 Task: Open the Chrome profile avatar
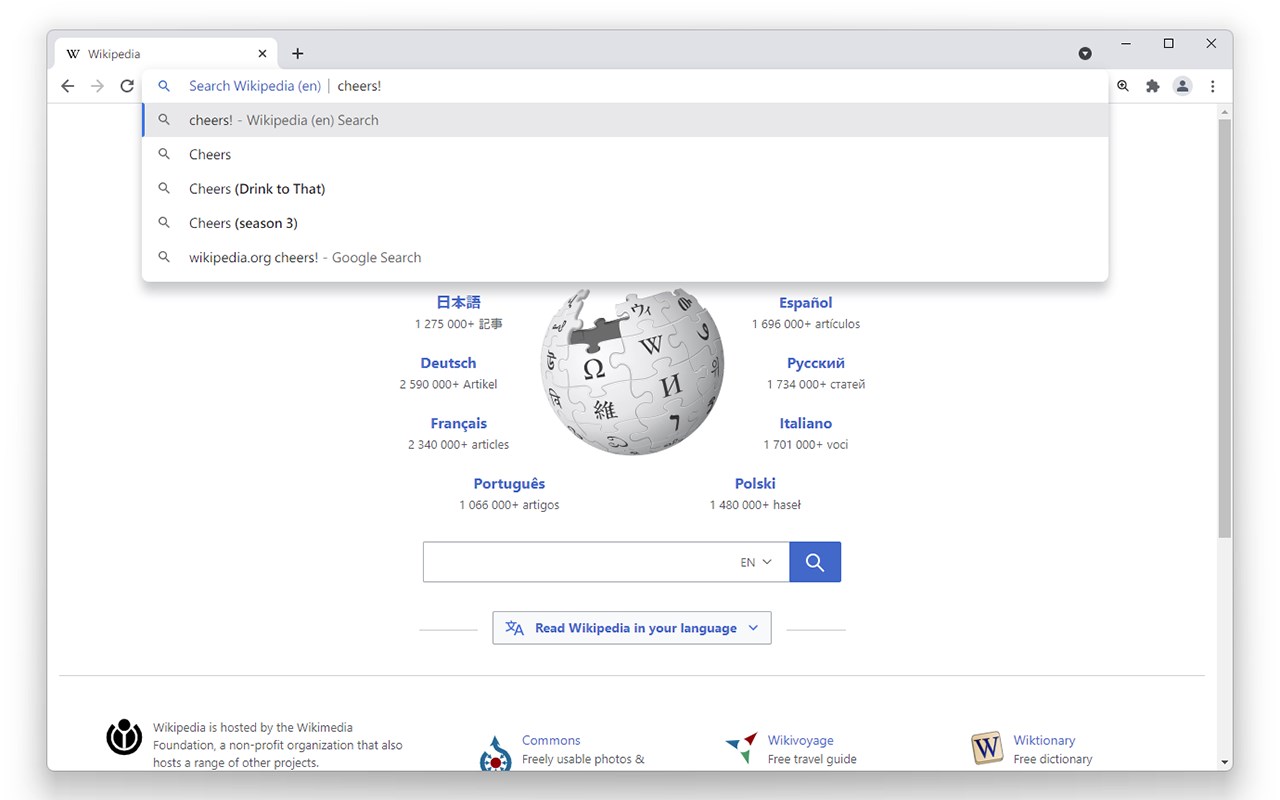click(1183, 86)
